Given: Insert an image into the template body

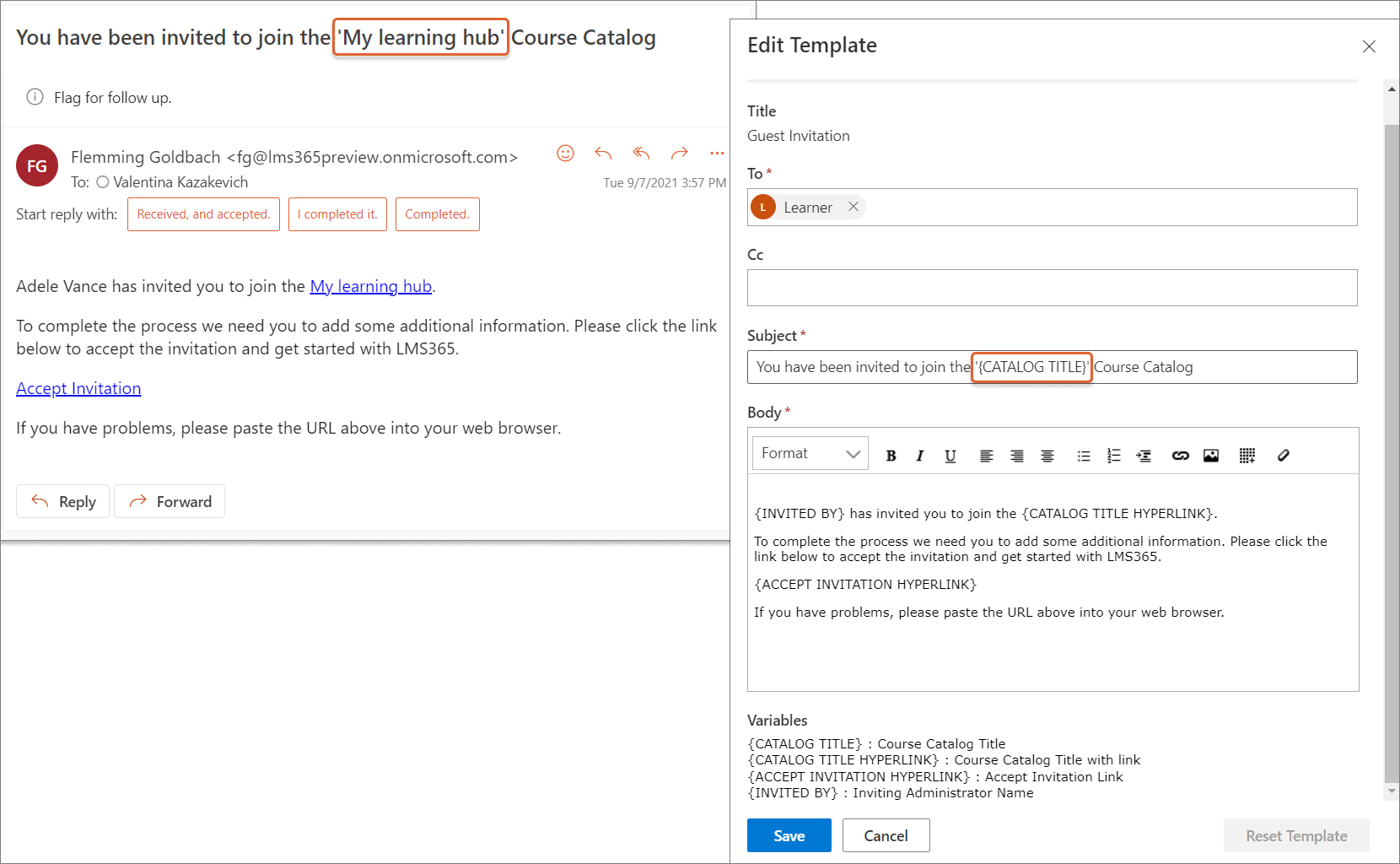Looking at the screenshot, I should (1211, 456).
